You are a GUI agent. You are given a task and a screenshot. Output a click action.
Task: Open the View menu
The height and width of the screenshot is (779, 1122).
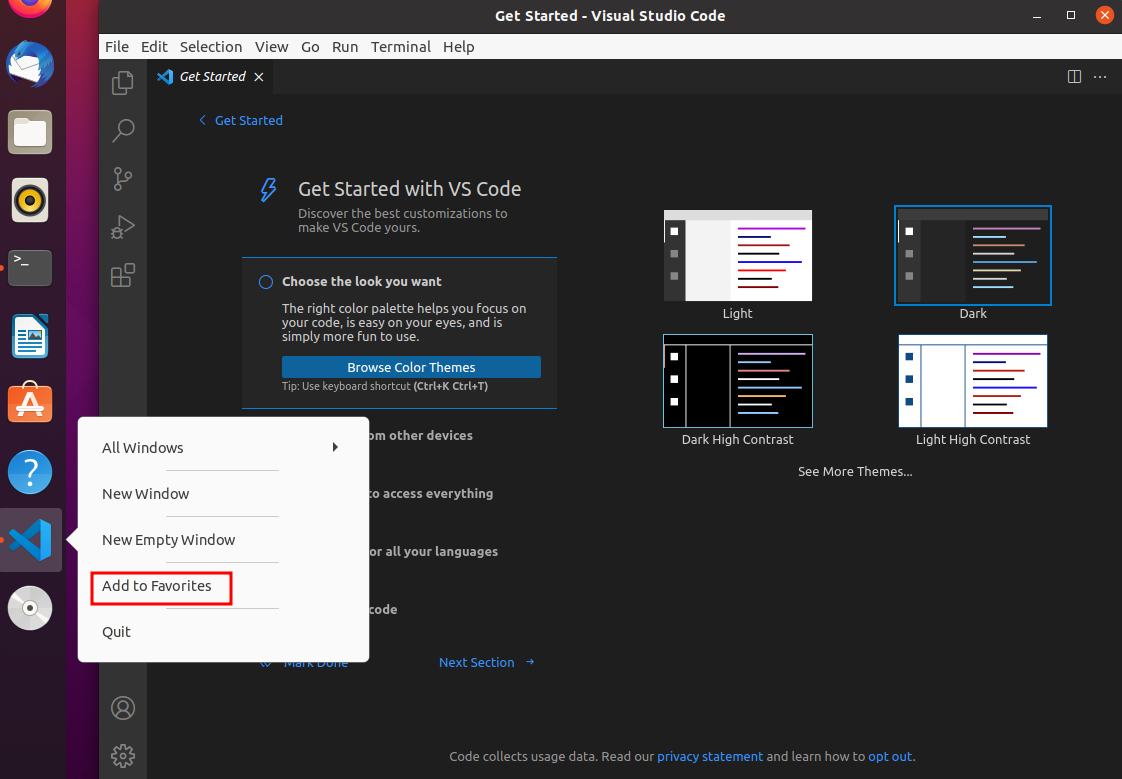(x=271, y=46)
